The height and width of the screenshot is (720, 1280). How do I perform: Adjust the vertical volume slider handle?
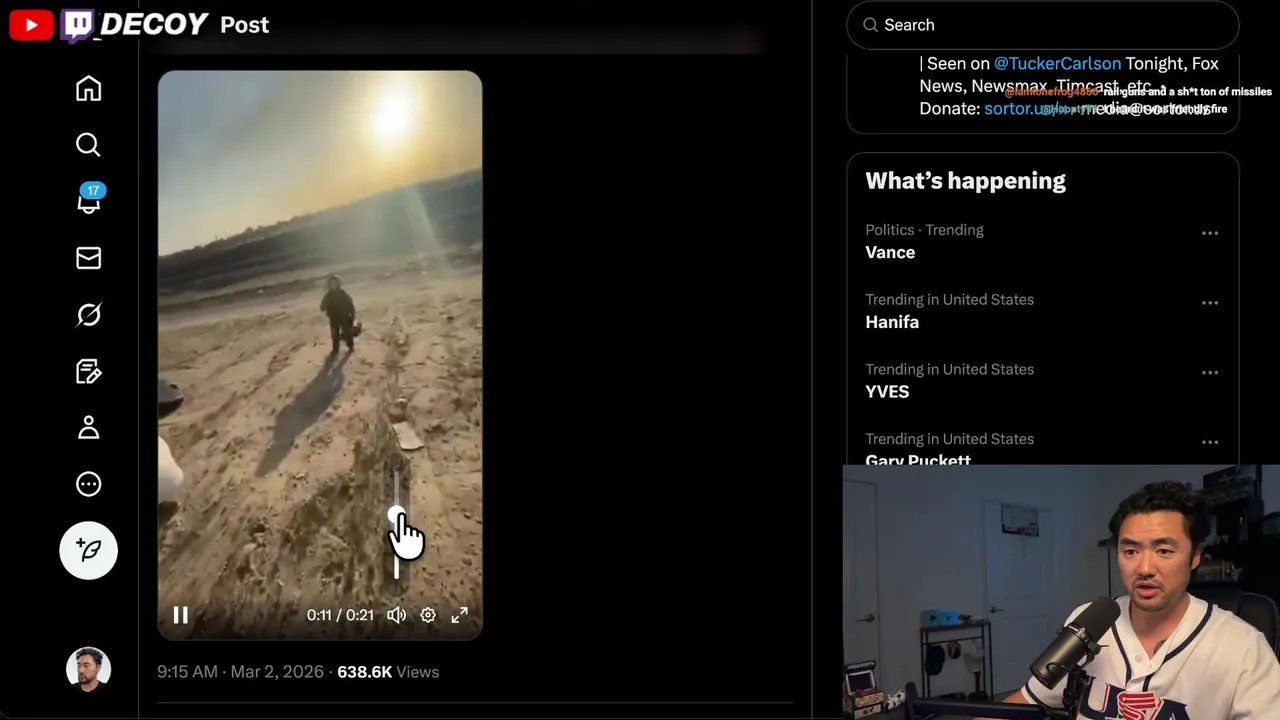(397, 514)
